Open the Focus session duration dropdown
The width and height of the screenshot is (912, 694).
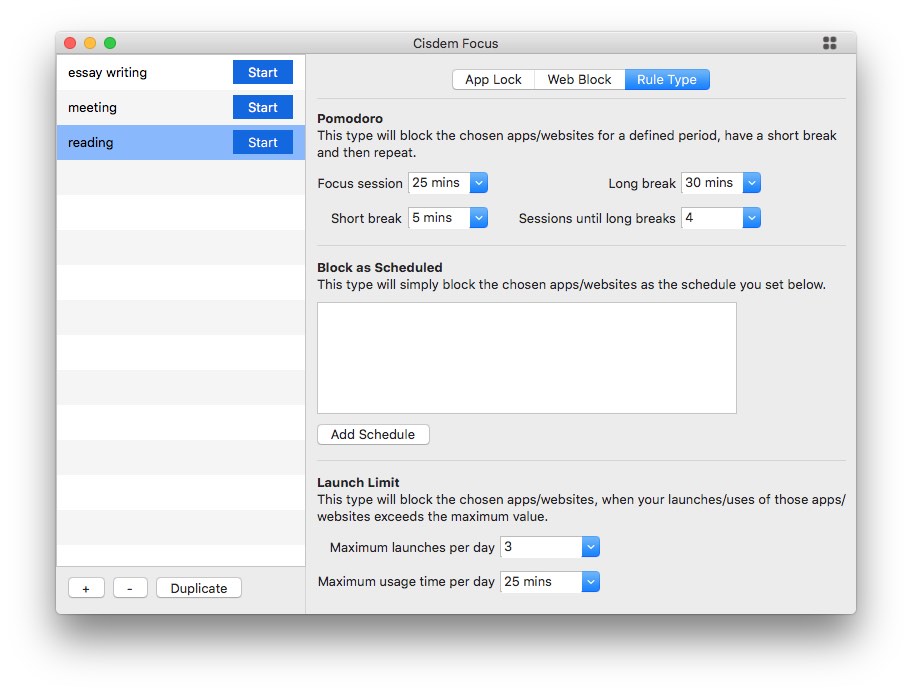479,183
